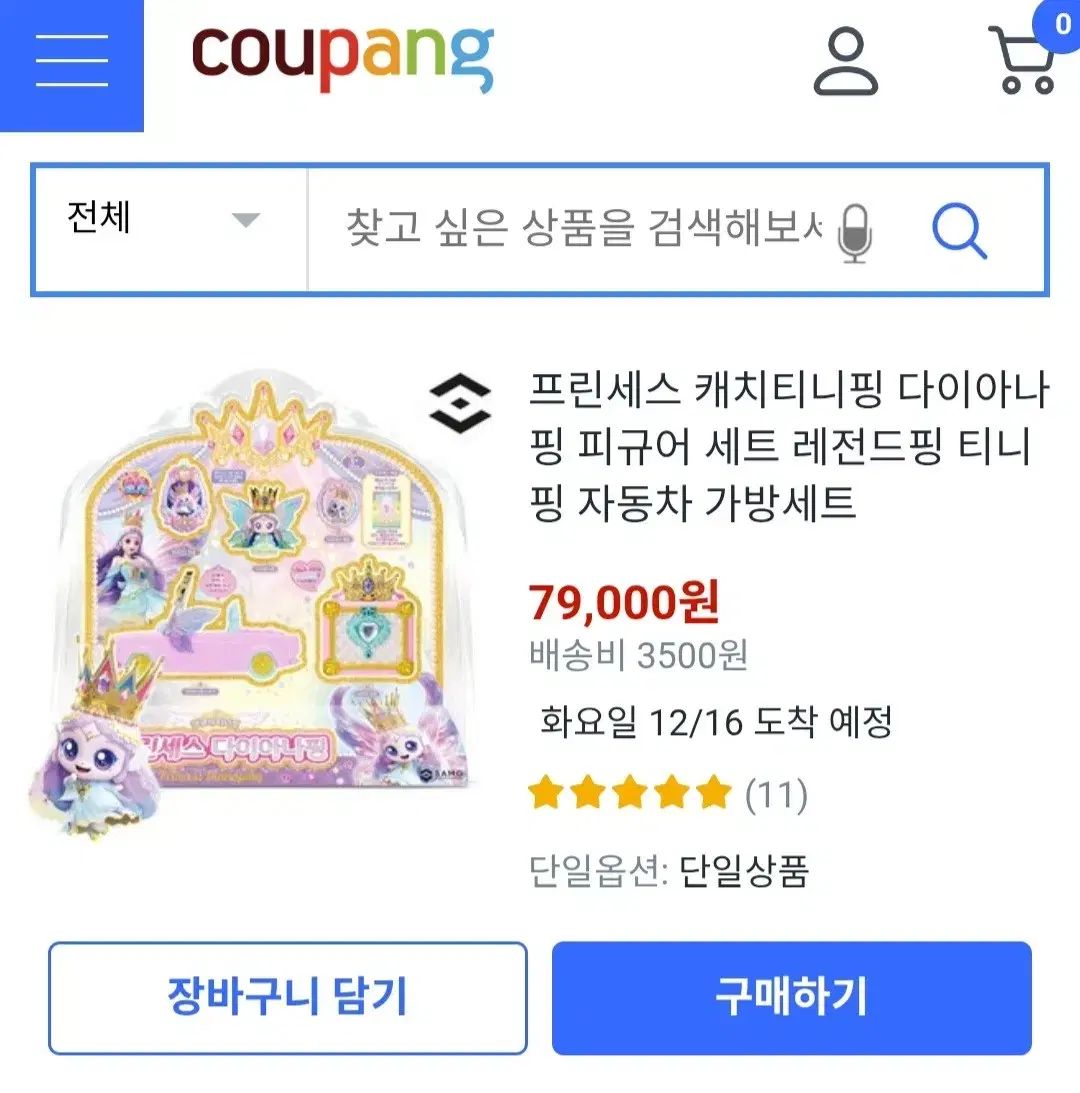
Task: Open the shopping cart icon
Action: pos(1021,60)
